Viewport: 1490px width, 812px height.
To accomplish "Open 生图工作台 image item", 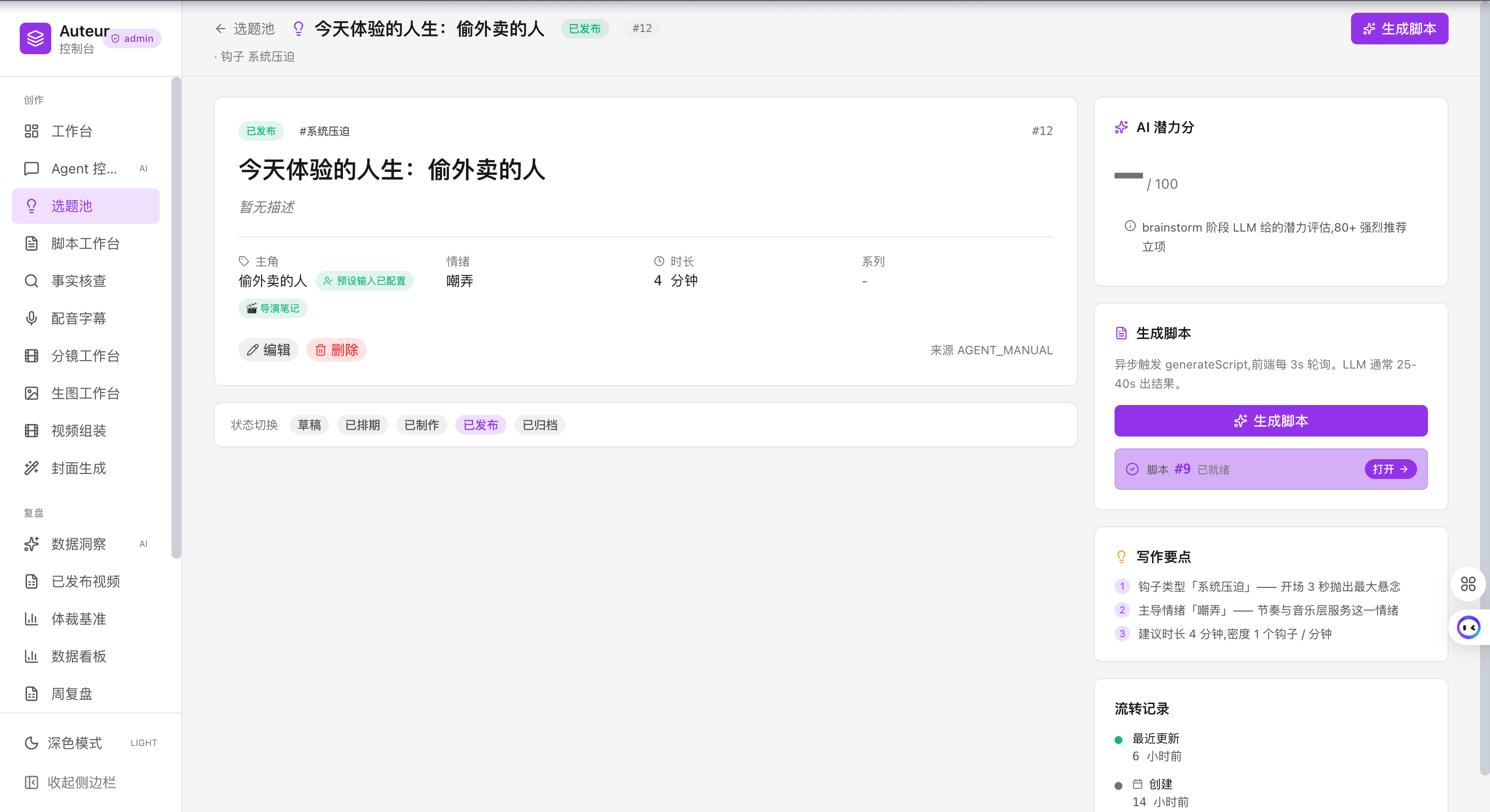I will coord(86,393).
